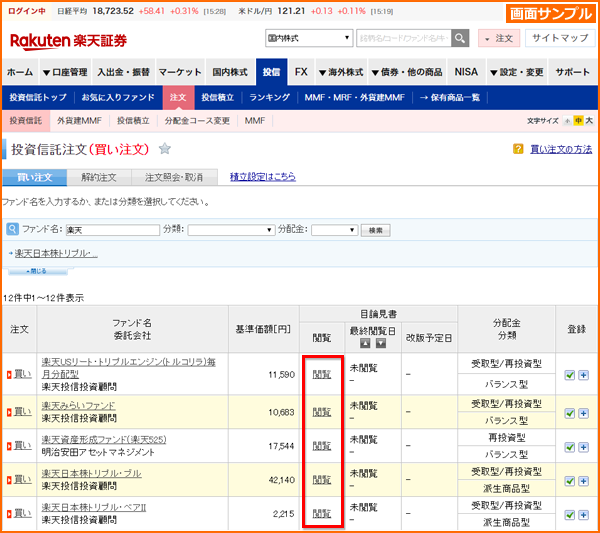
Task: Open the FX menu
Action: (x=301, y=72)
